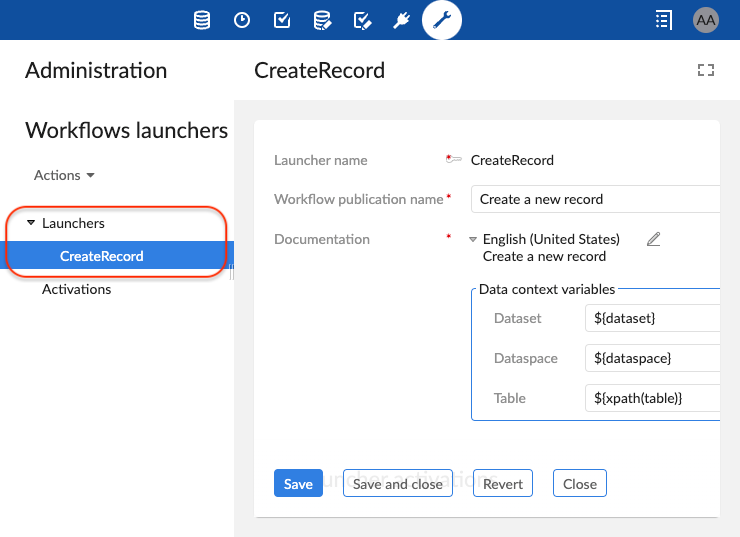740x537 pixels.
Task: Open the history clock icon in top bar
Action: click(242, 20)
